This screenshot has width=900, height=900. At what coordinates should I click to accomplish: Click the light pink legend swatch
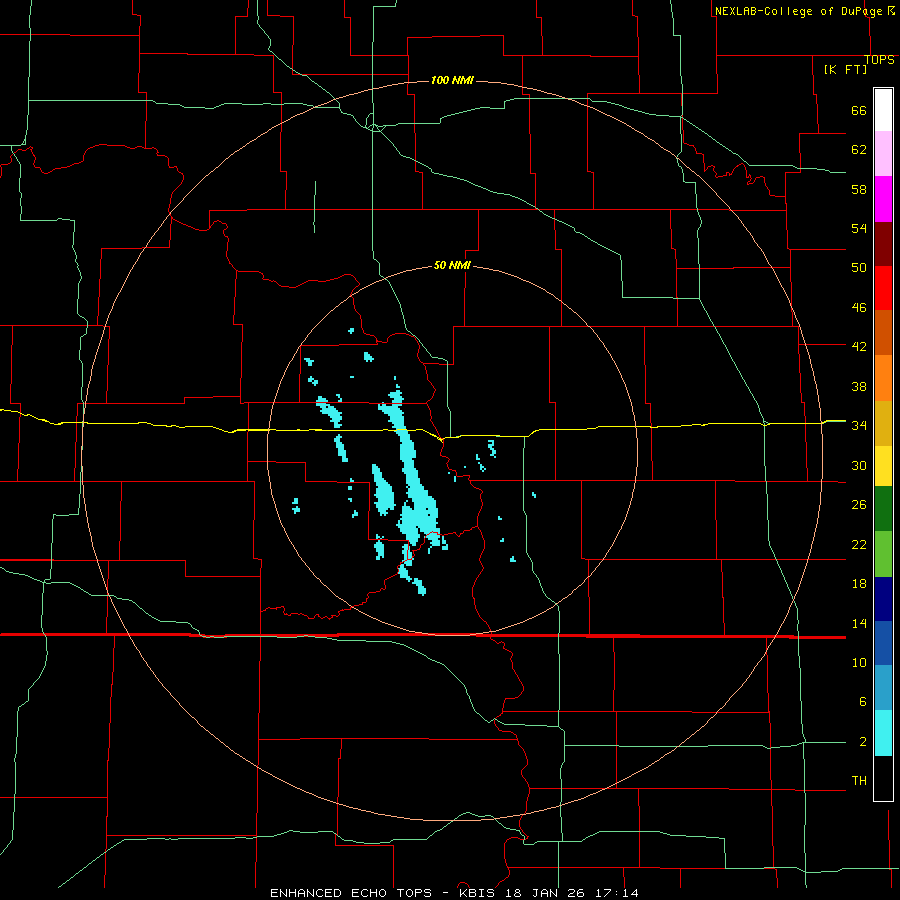883,154
